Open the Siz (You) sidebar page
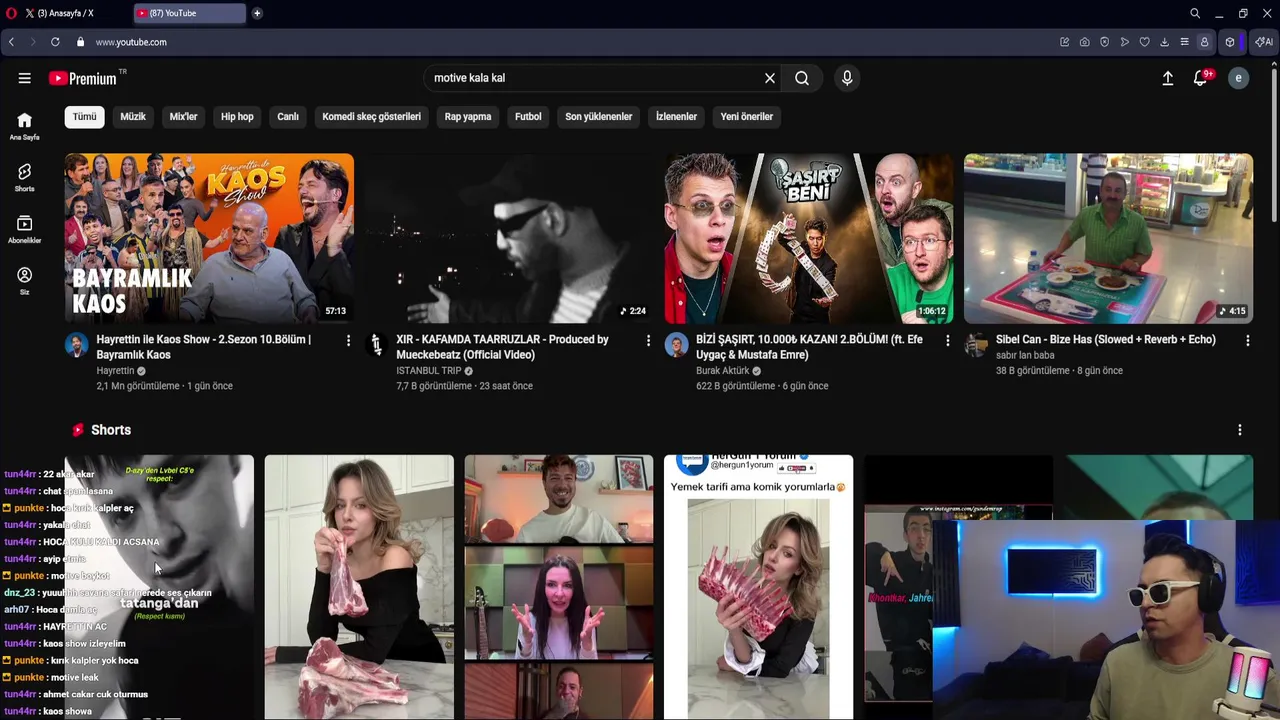The image size is (1280, 720). click(x=24, y=281)
